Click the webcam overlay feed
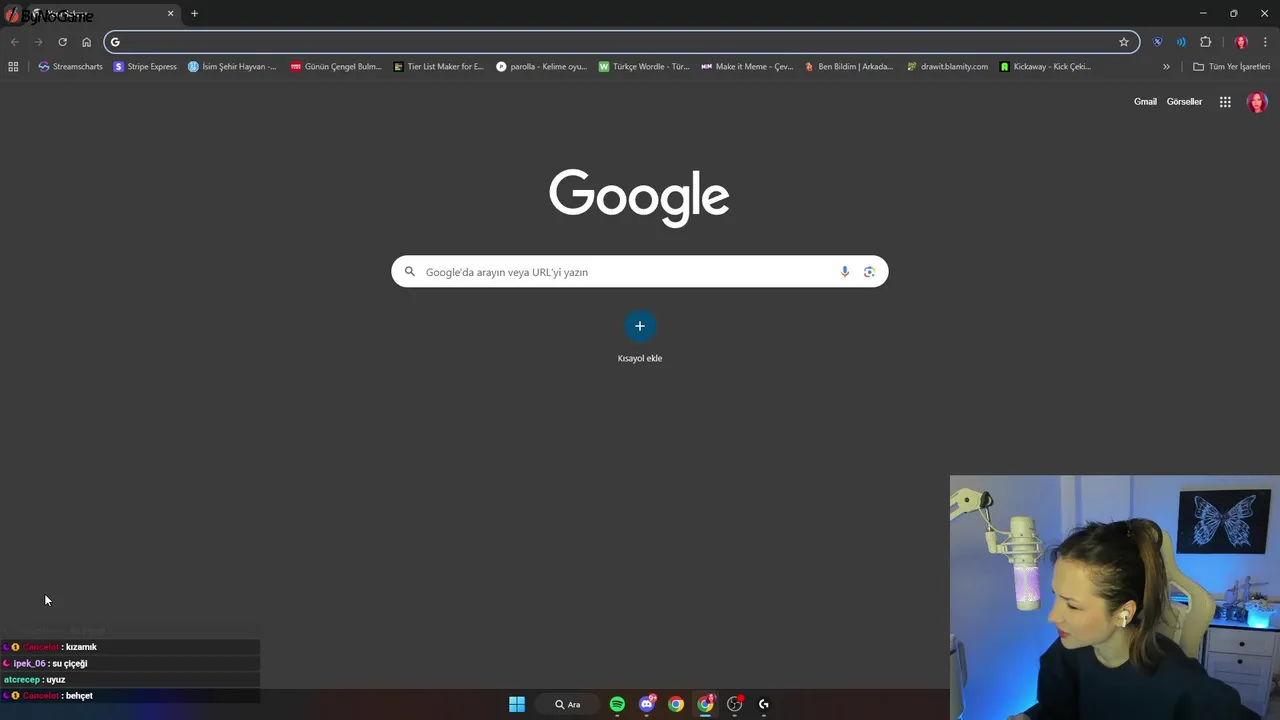Image resolution: width=1280 pixels, height=720 pixels. pos(1115,597)
